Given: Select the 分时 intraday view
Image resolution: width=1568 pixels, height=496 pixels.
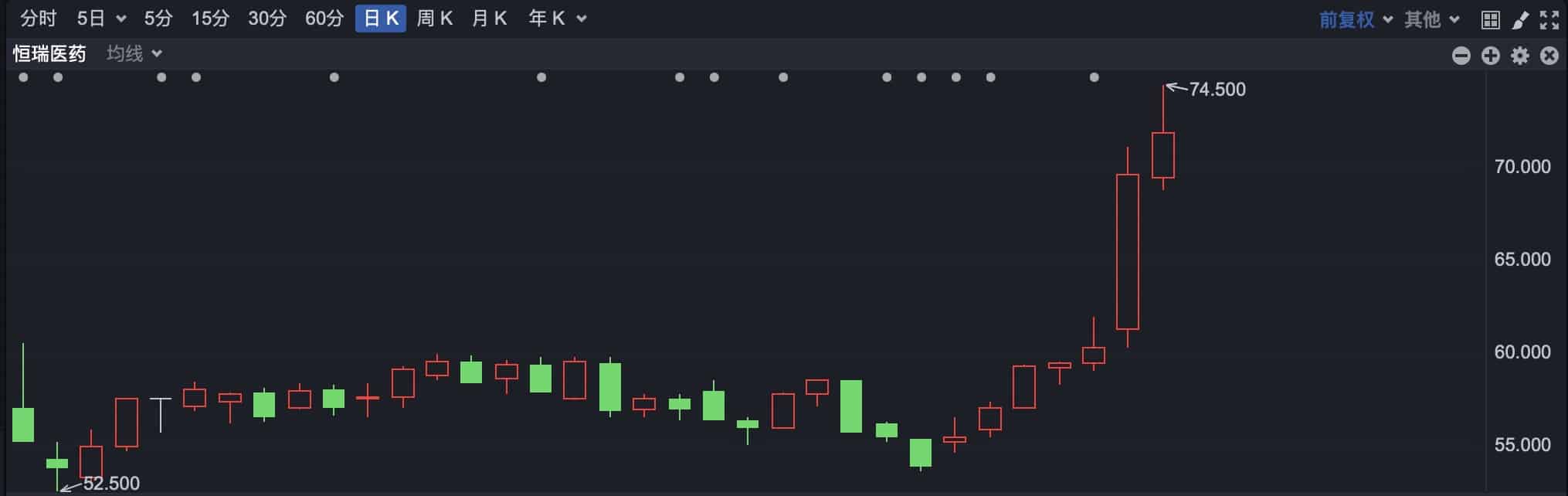Looking at the screenshot, I should point(37,17).
